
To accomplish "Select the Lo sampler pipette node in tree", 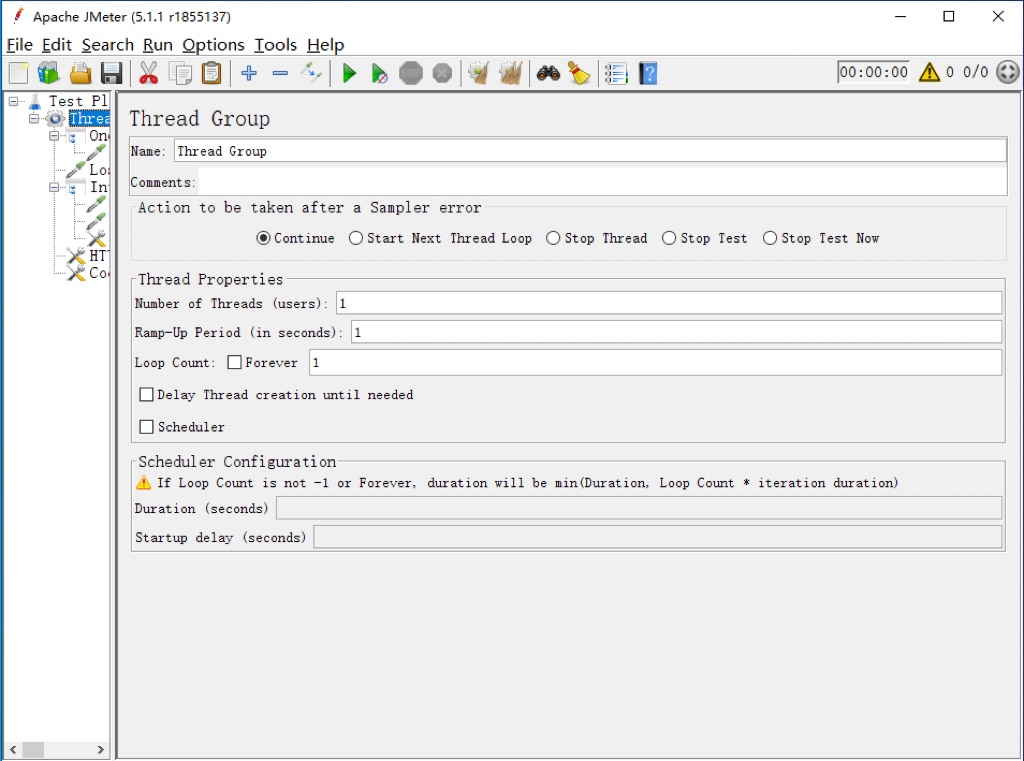I will tap(75, 170).
